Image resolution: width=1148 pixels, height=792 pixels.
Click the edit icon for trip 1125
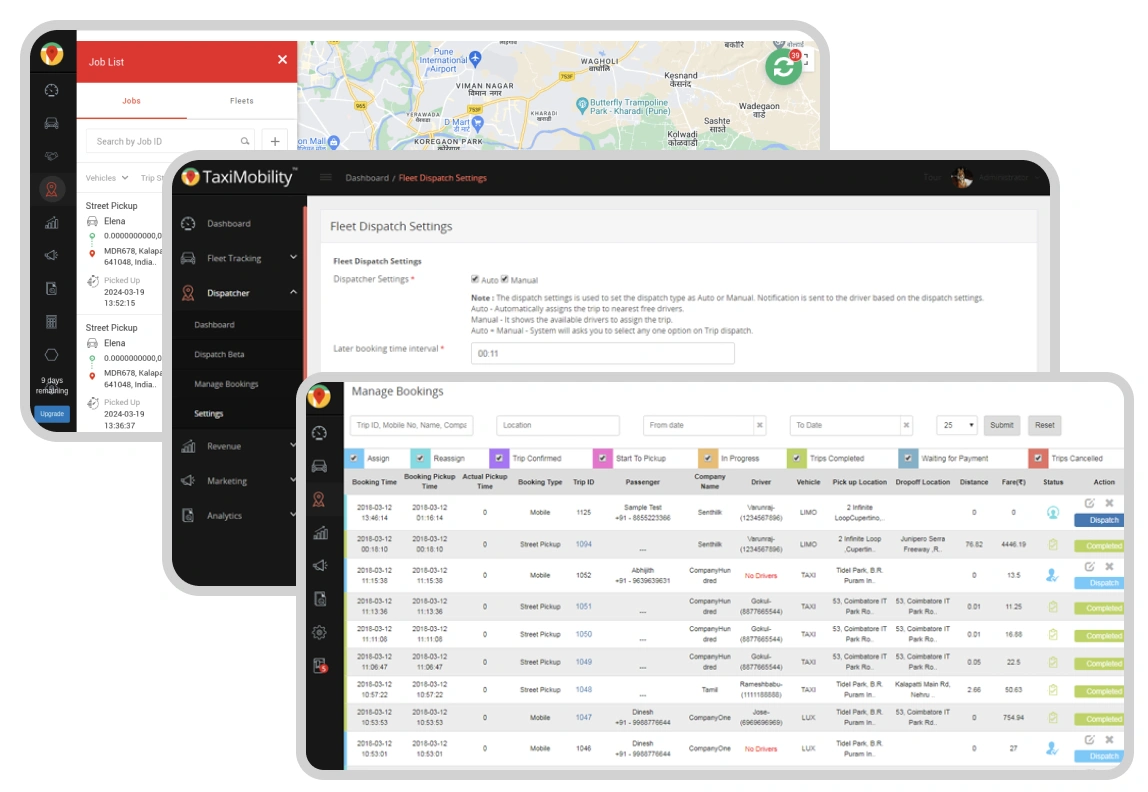click(1089, 503)
